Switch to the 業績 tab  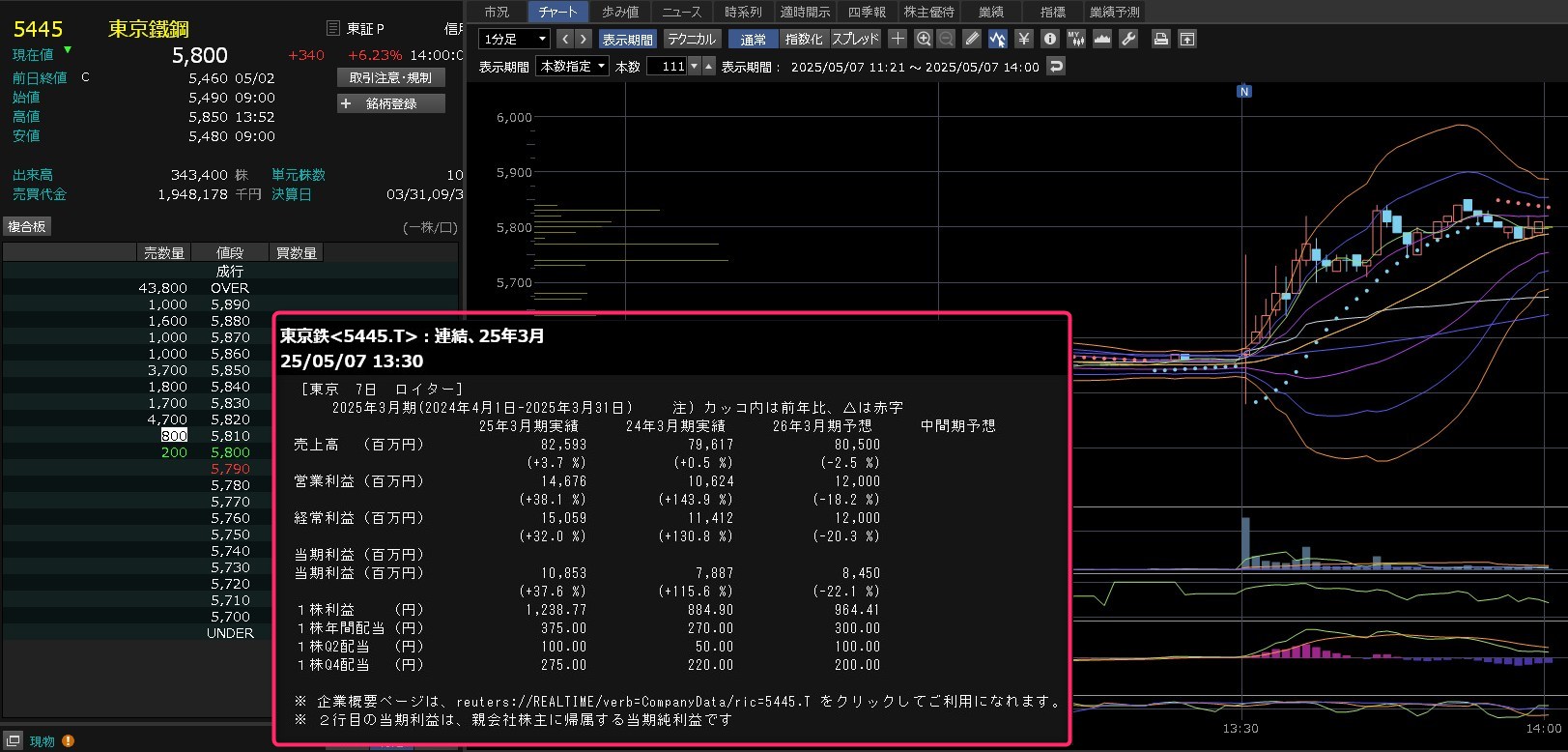(990, 12)
